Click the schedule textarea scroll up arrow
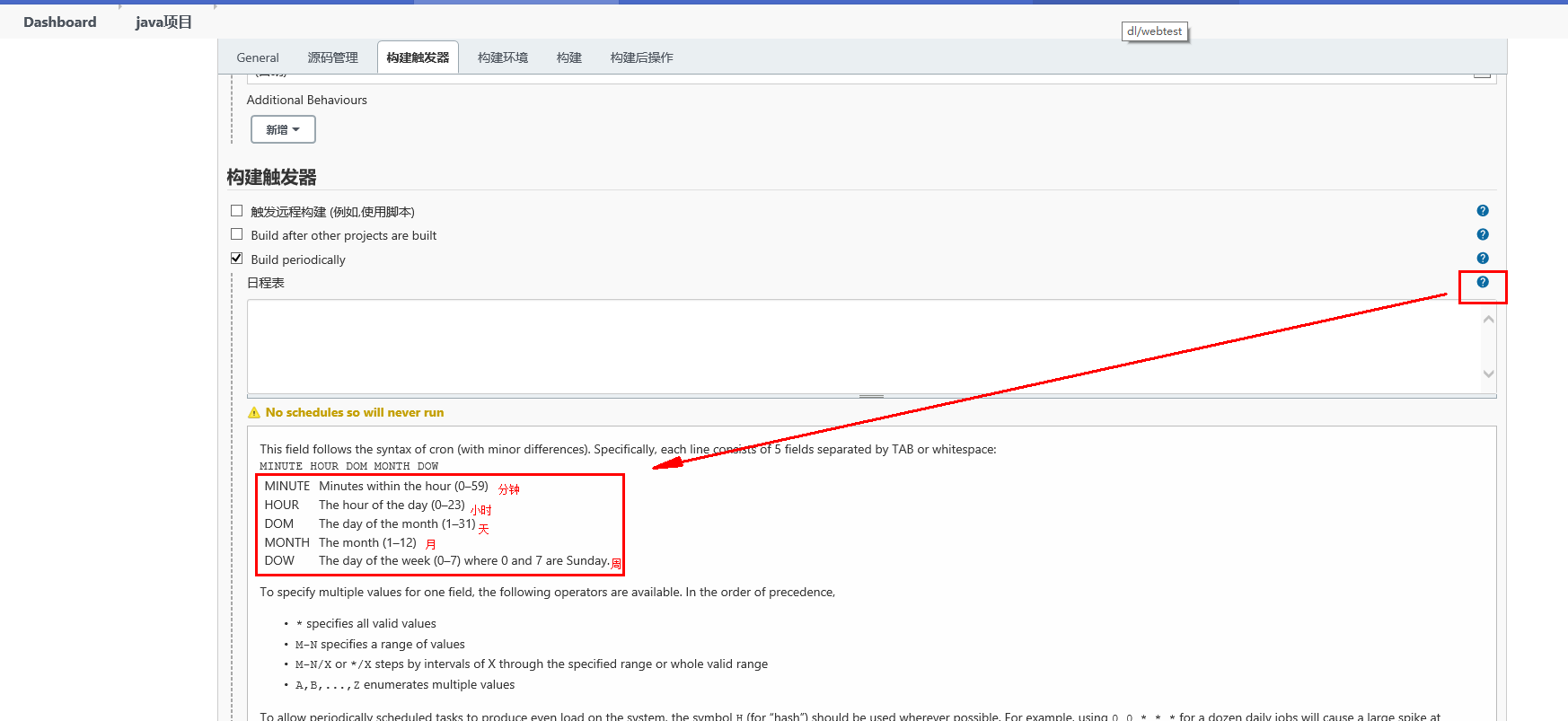Image resolution: width=1568 pixels, height=721 pixels. click(1489, 320)
